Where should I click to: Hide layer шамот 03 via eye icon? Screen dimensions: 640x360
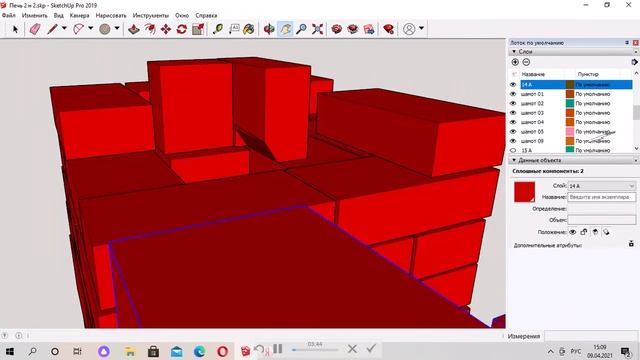[x=513, y=113]
